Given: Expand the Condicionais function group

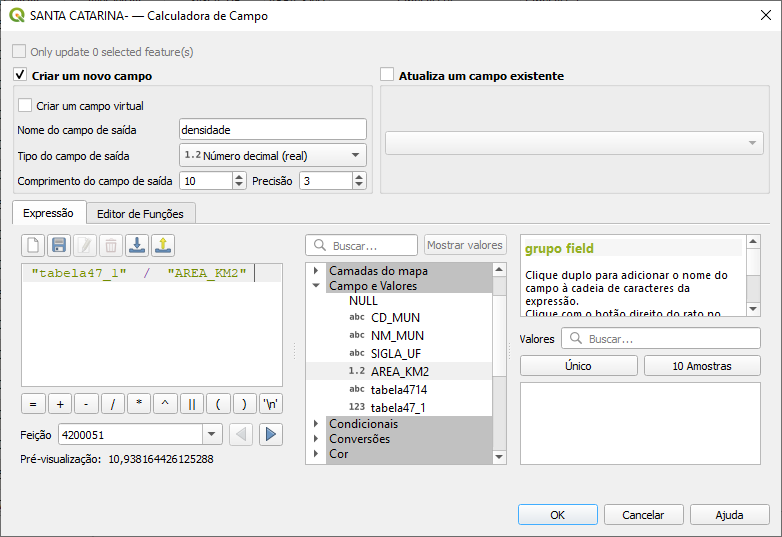Looking at the screenshot, I should tap(316, 424).
